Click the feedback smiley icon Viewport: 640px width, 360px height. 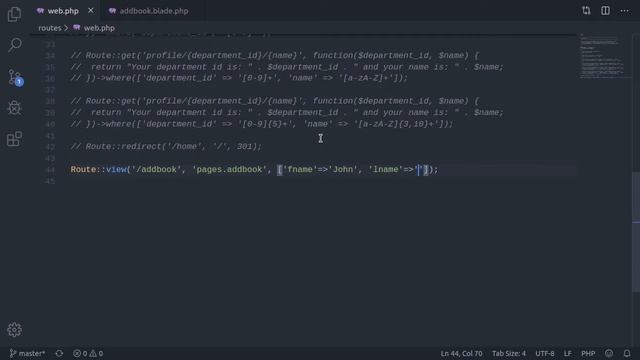pyautogui.click(x=609, y=353)
